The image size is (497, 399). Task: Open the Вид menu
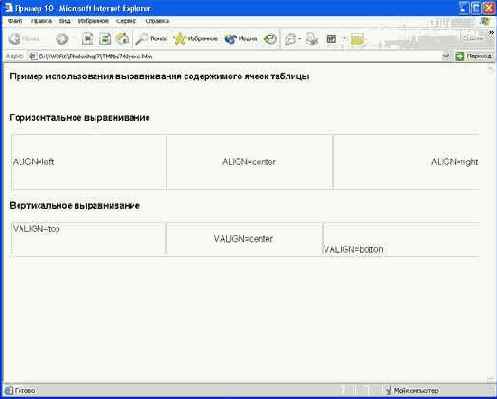(x=65, y=21)
